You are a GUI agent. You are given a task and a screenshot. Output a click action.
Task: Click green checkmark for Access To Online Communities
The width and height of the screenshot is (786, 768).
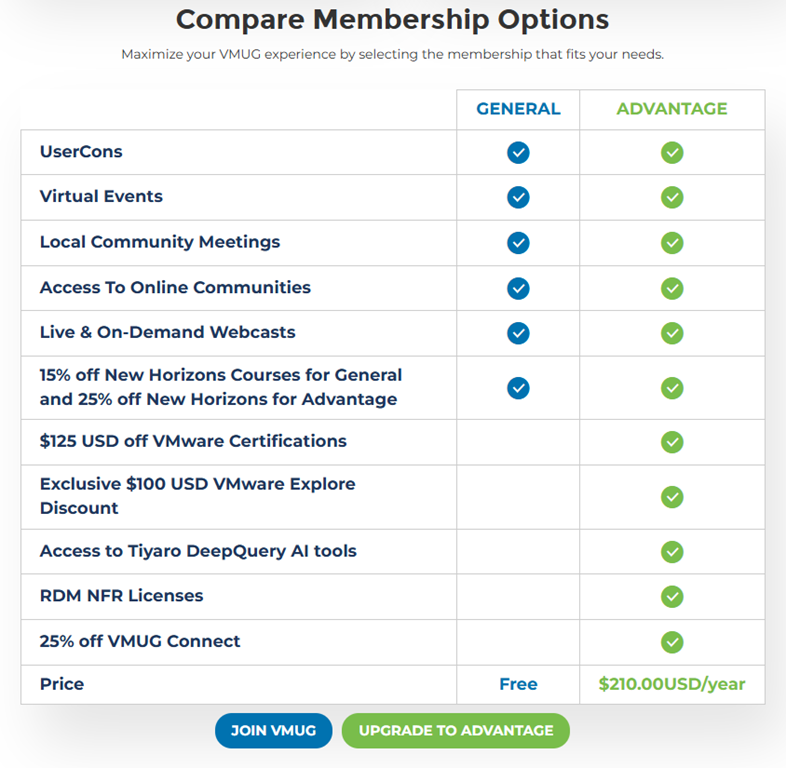(x=672, y=288)
